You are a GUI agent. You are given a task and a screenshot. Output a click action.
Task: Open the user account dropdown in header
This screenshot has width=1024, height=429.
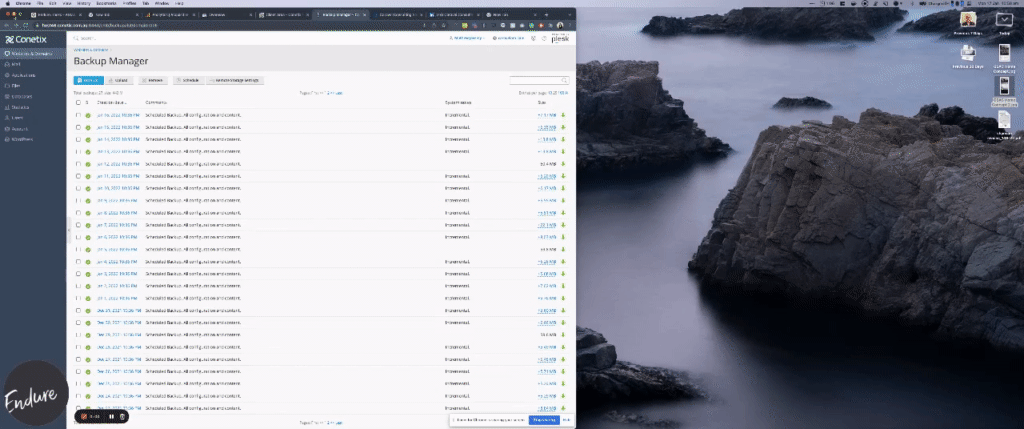467,39
